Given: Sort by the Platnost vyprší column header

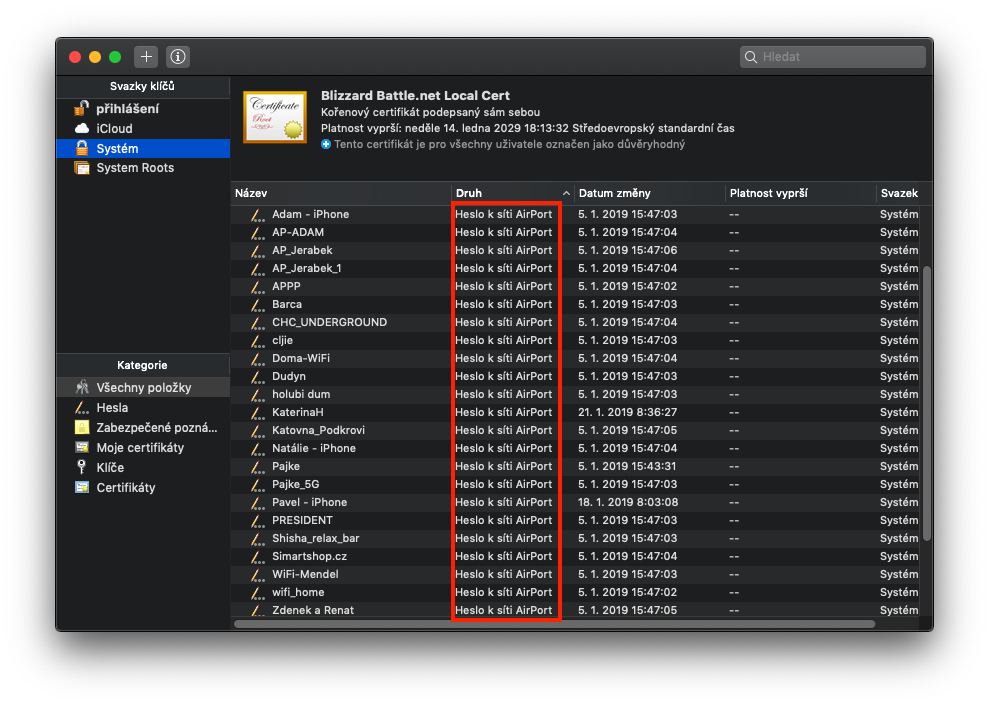Looking at the screenshot, I should pyautogui.click(x=800, y=194).
